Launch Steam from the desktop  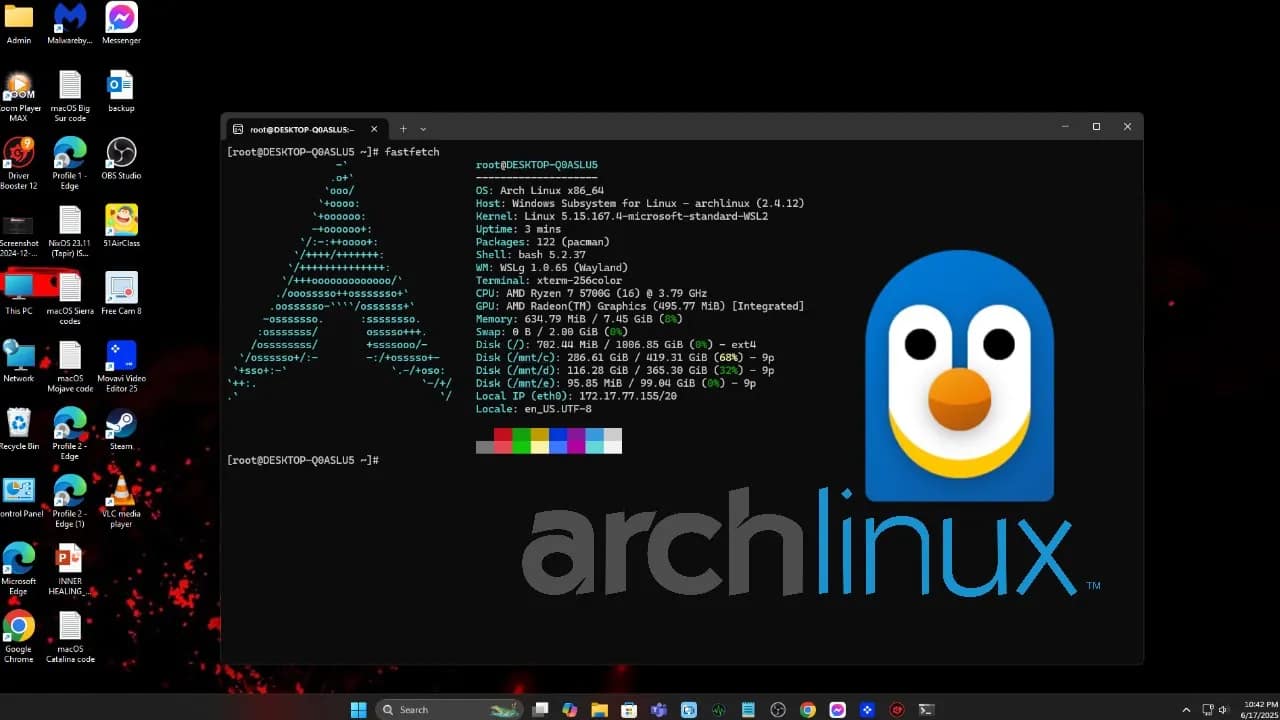[121, 424]
